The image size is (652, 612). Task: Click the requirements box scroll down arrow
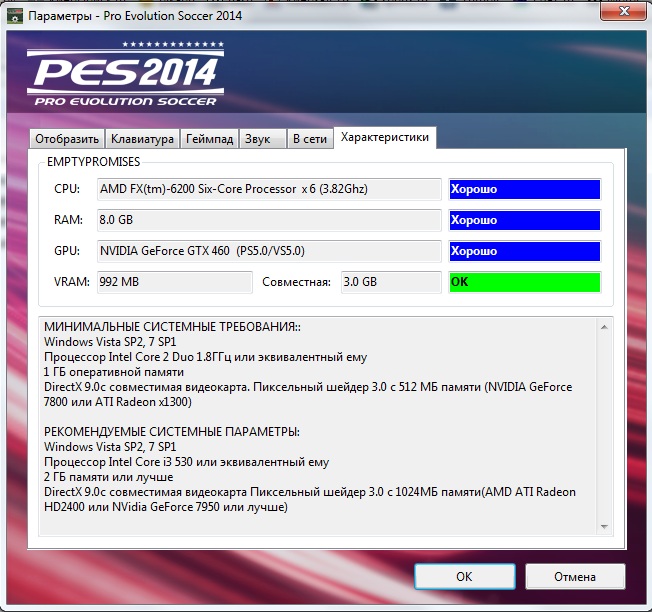[x=604, y=527]
